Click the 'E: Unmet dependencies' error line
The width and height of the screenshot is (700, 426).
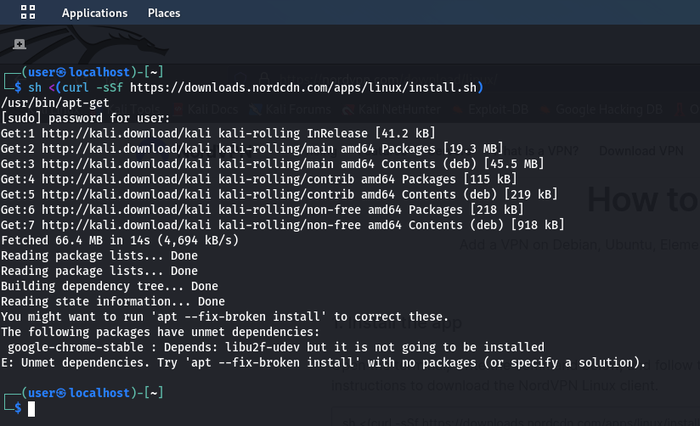click(323, 362)
